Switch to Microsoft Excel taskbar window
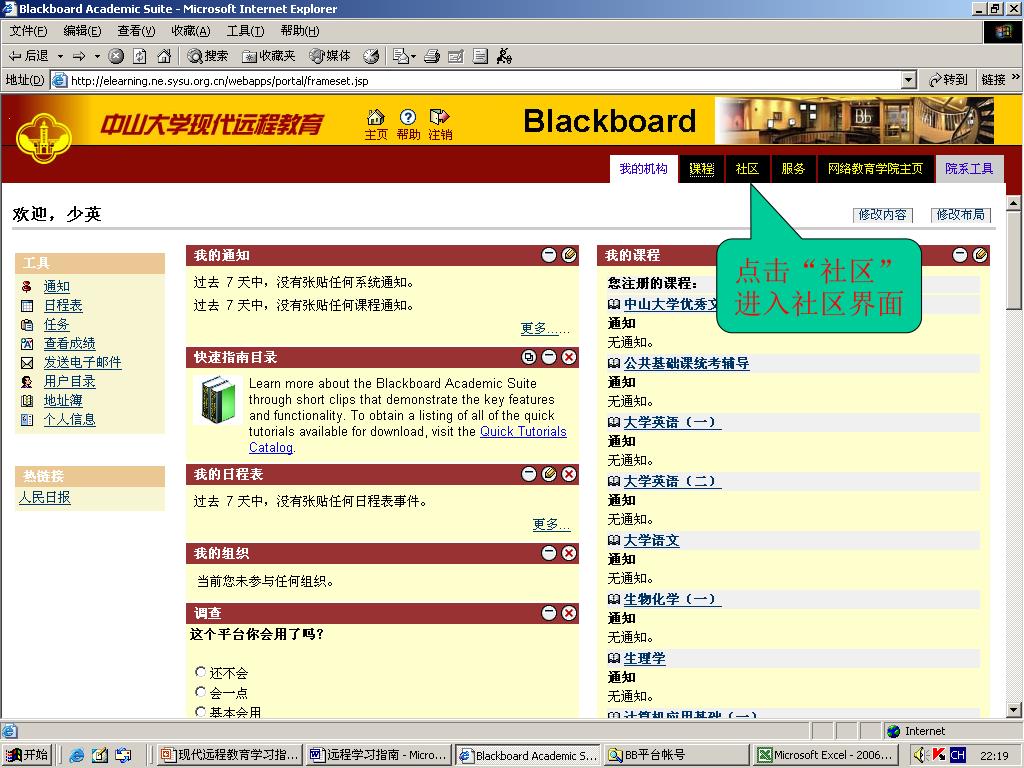This screenshot has height=768, width=1024. point(826,755)
